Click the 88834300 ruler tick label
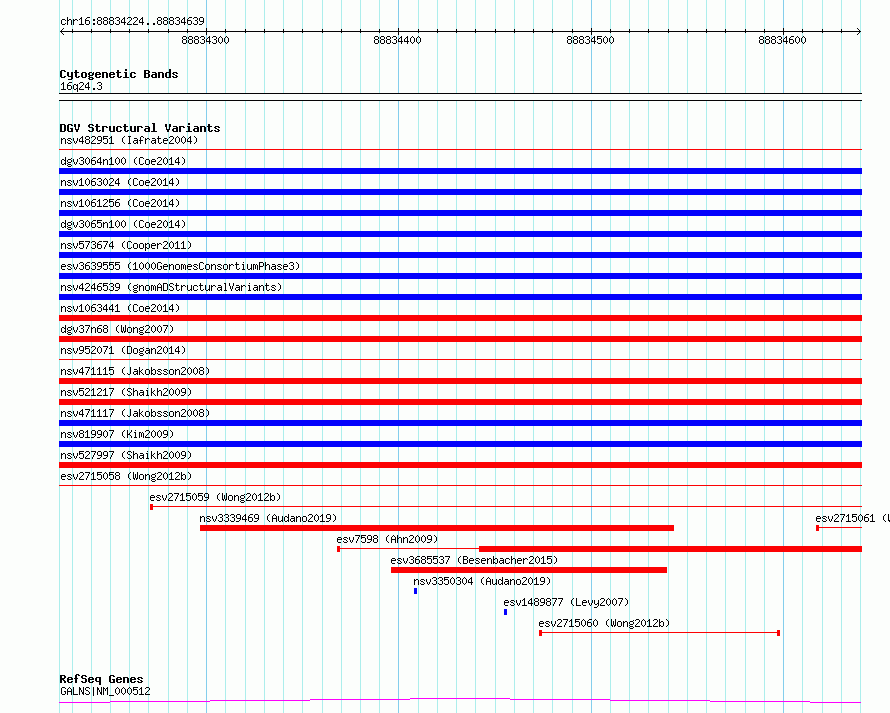Screen dimensions: 890x713 pyautogui.click(x=205, y=40)
